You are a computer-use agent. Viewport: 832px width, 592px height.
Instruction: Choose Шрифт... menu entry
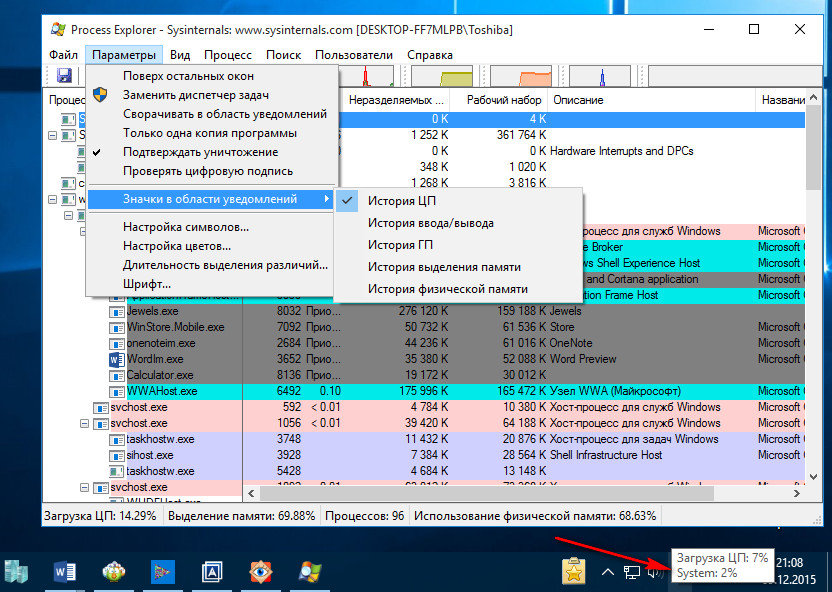212,284
